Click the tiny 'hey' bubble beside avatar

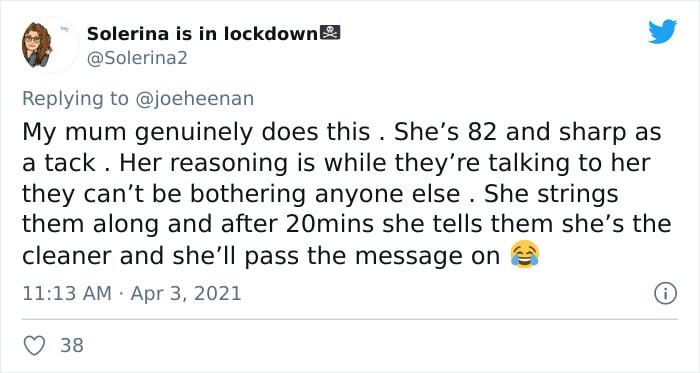(63, 28)
